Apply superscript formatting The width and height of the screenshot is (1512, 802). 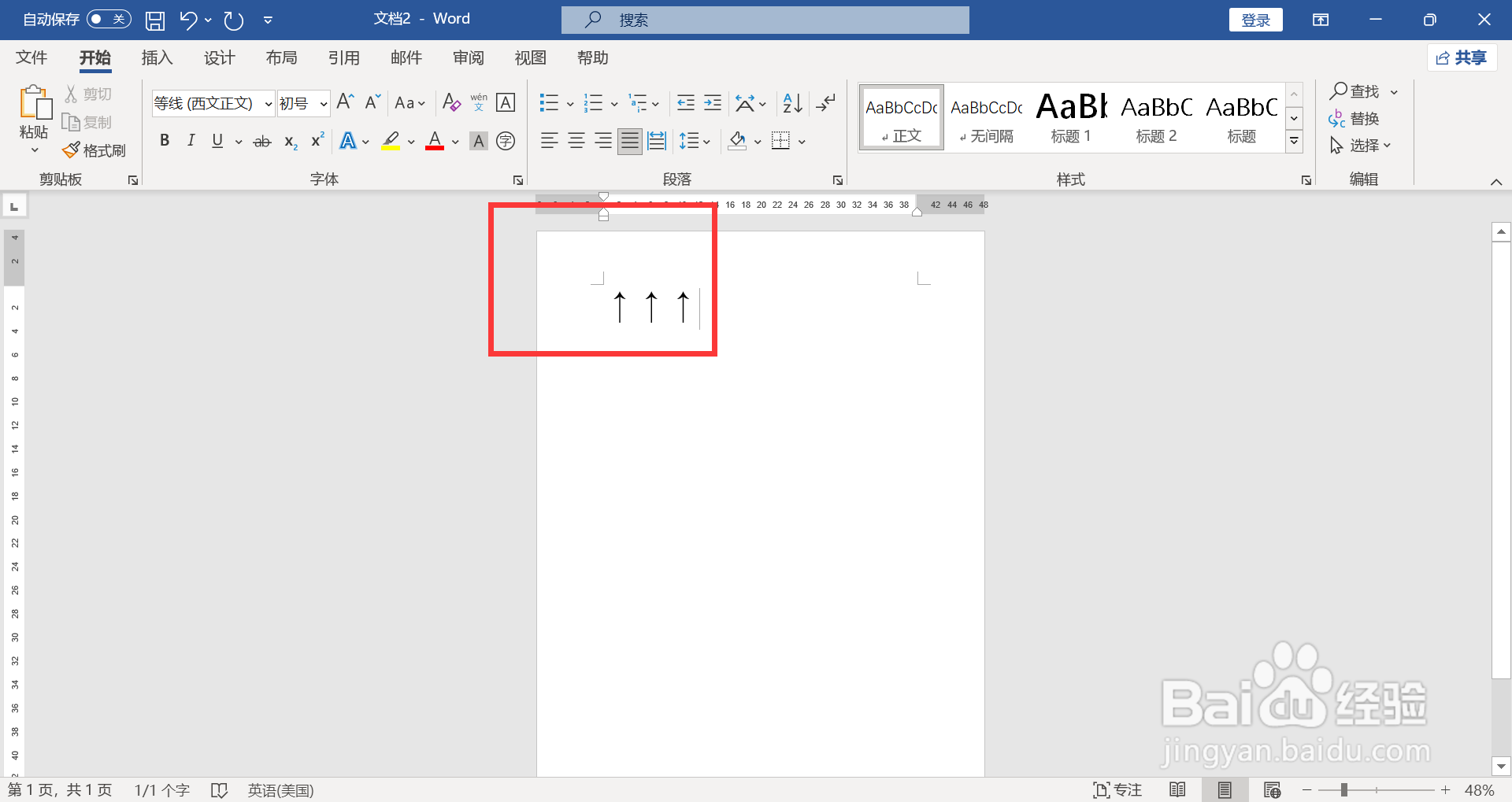pos(317,140)
